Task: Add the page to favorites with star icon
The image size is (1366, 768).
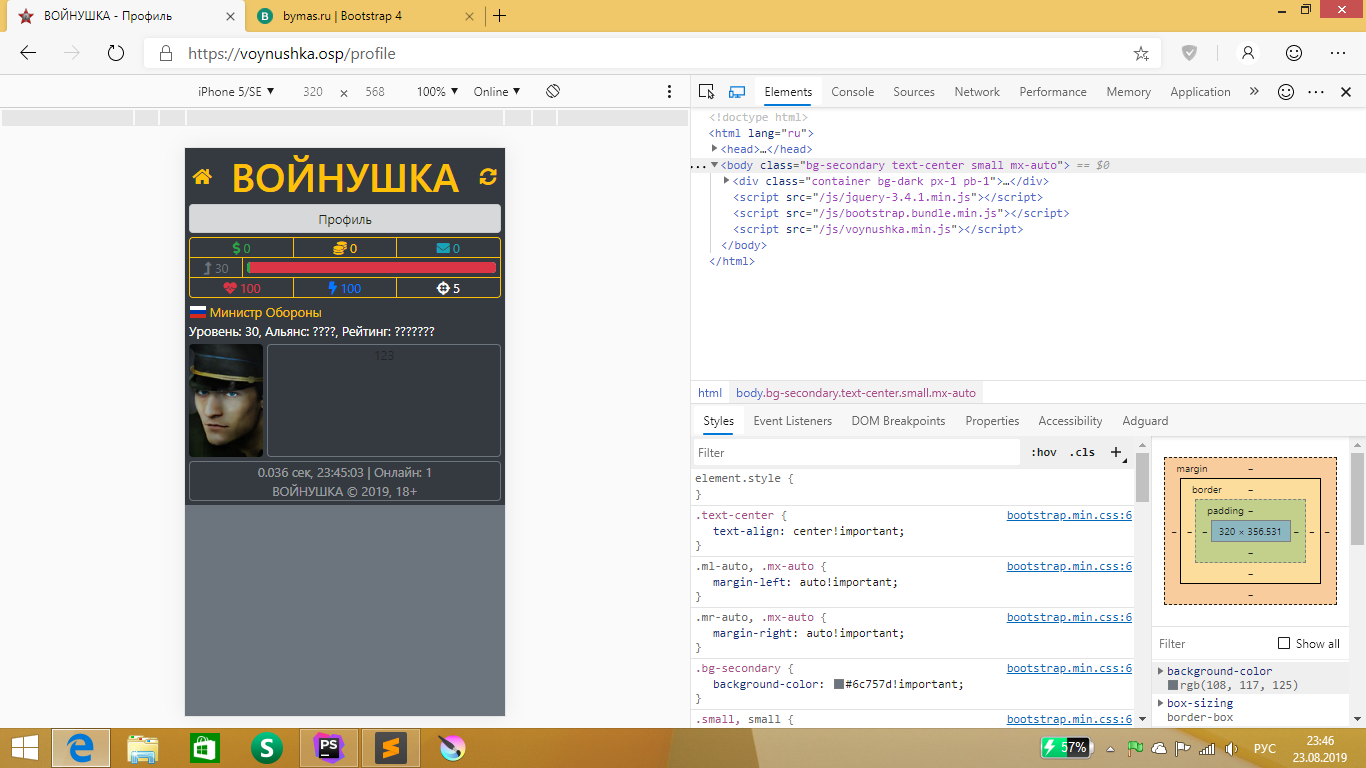Action: pos(1141,53)
